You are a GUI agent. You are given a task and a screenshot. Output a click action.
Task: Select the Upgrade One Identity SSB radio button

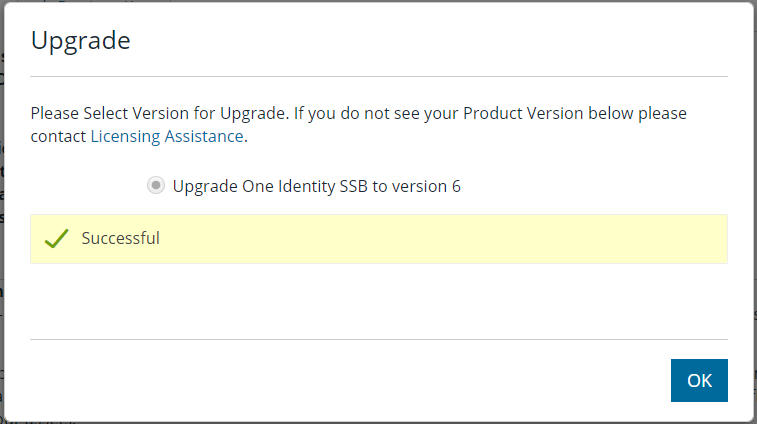156,186
